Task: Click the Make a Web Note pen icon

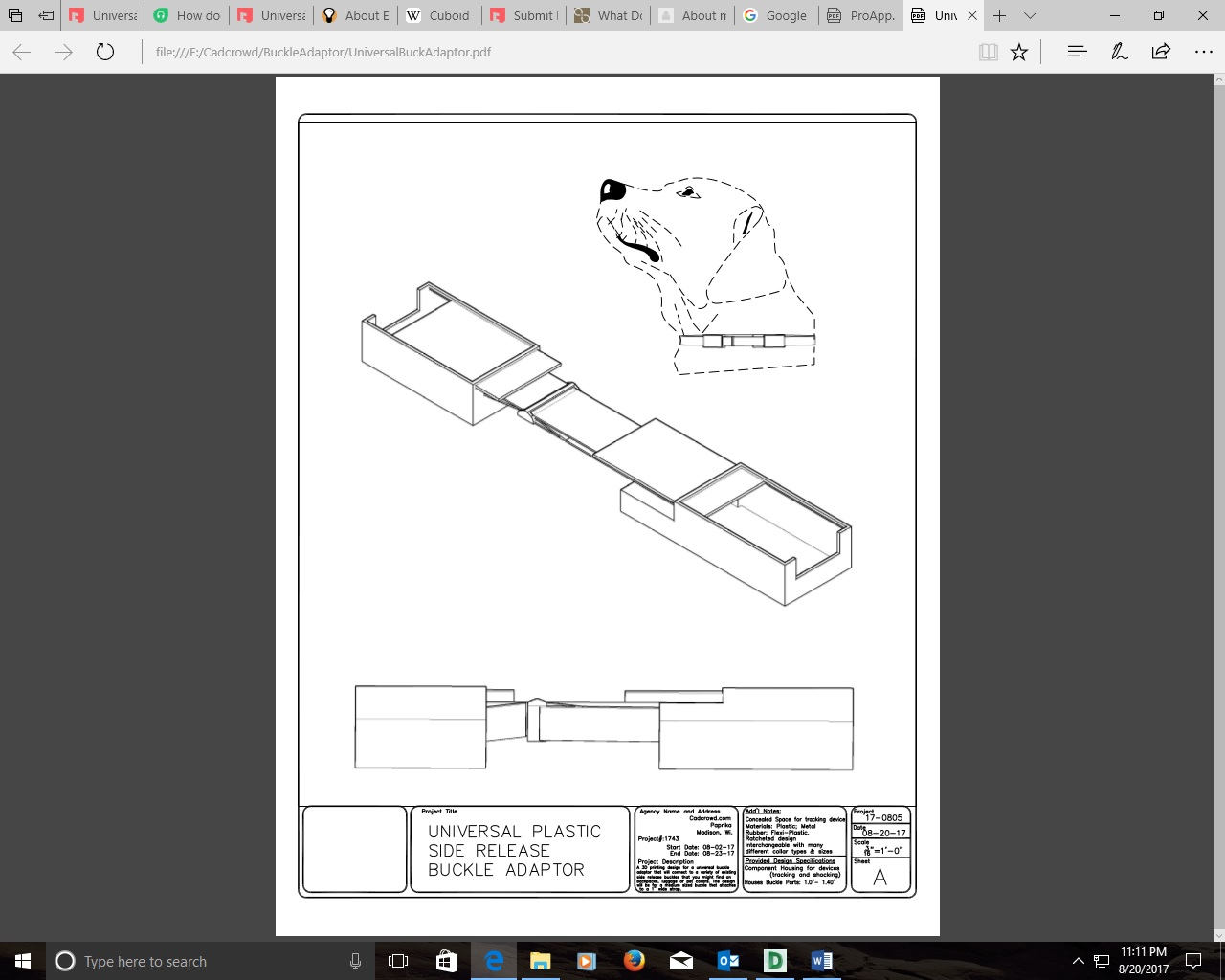Action: pyautogui.click(x=1119, y=52)
